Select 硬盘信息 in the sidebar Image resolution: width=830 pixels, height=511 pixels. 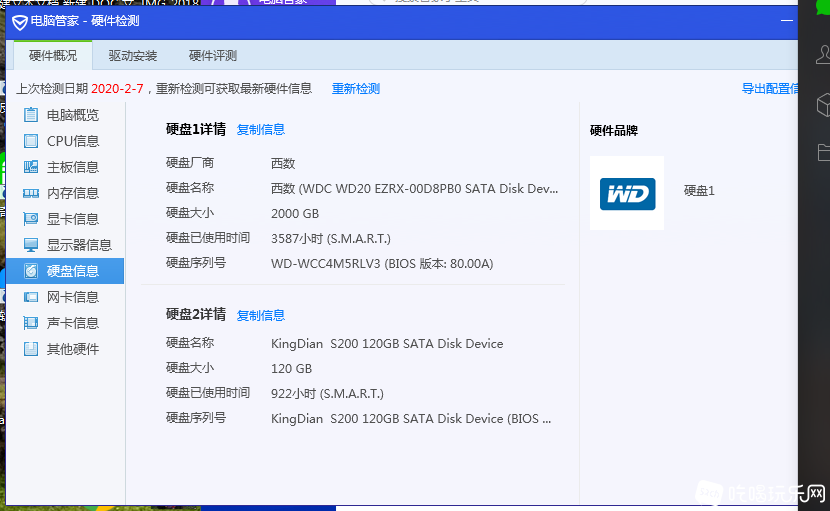click(65, 271)
